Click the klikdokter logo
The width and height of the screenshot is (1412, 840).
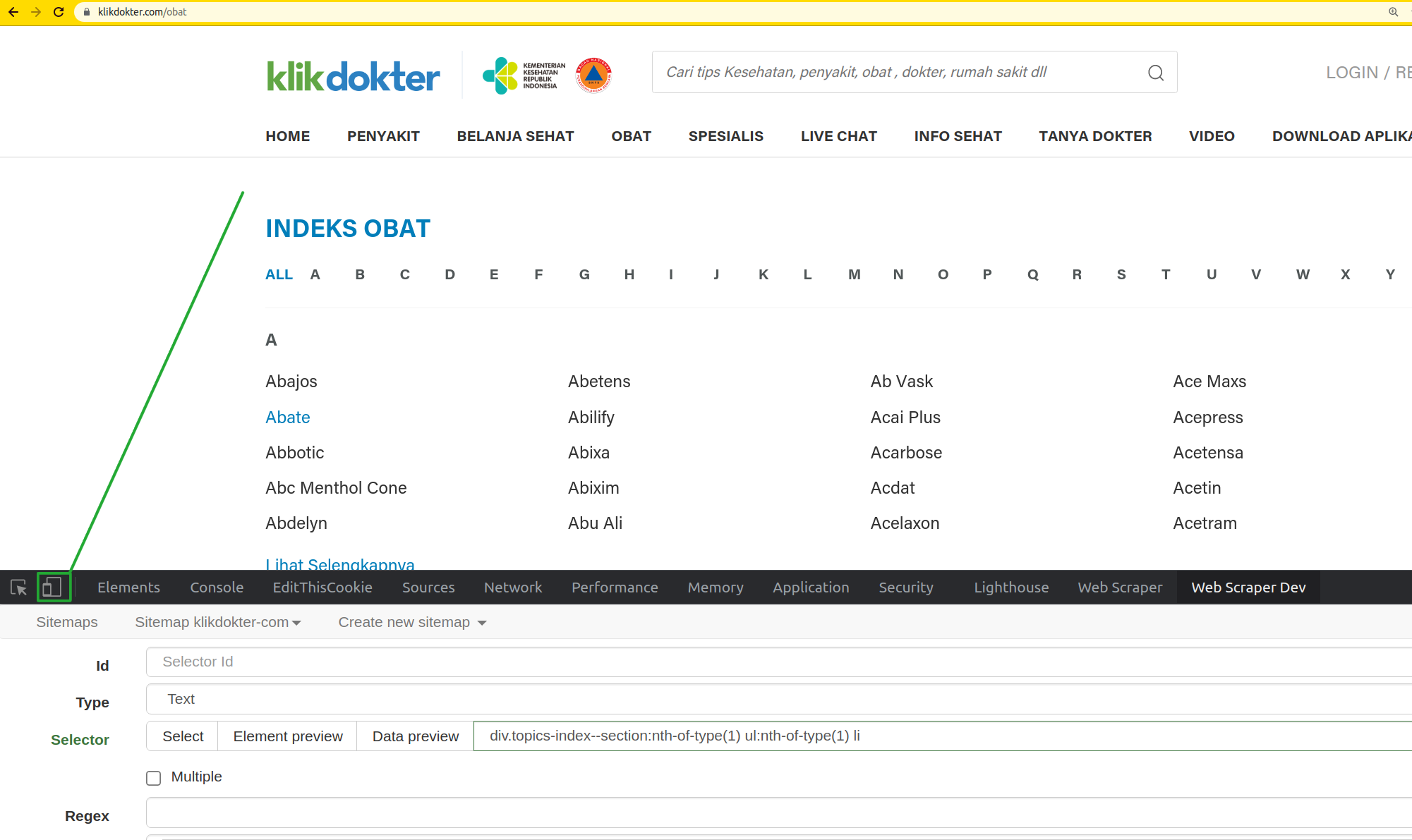353,76
